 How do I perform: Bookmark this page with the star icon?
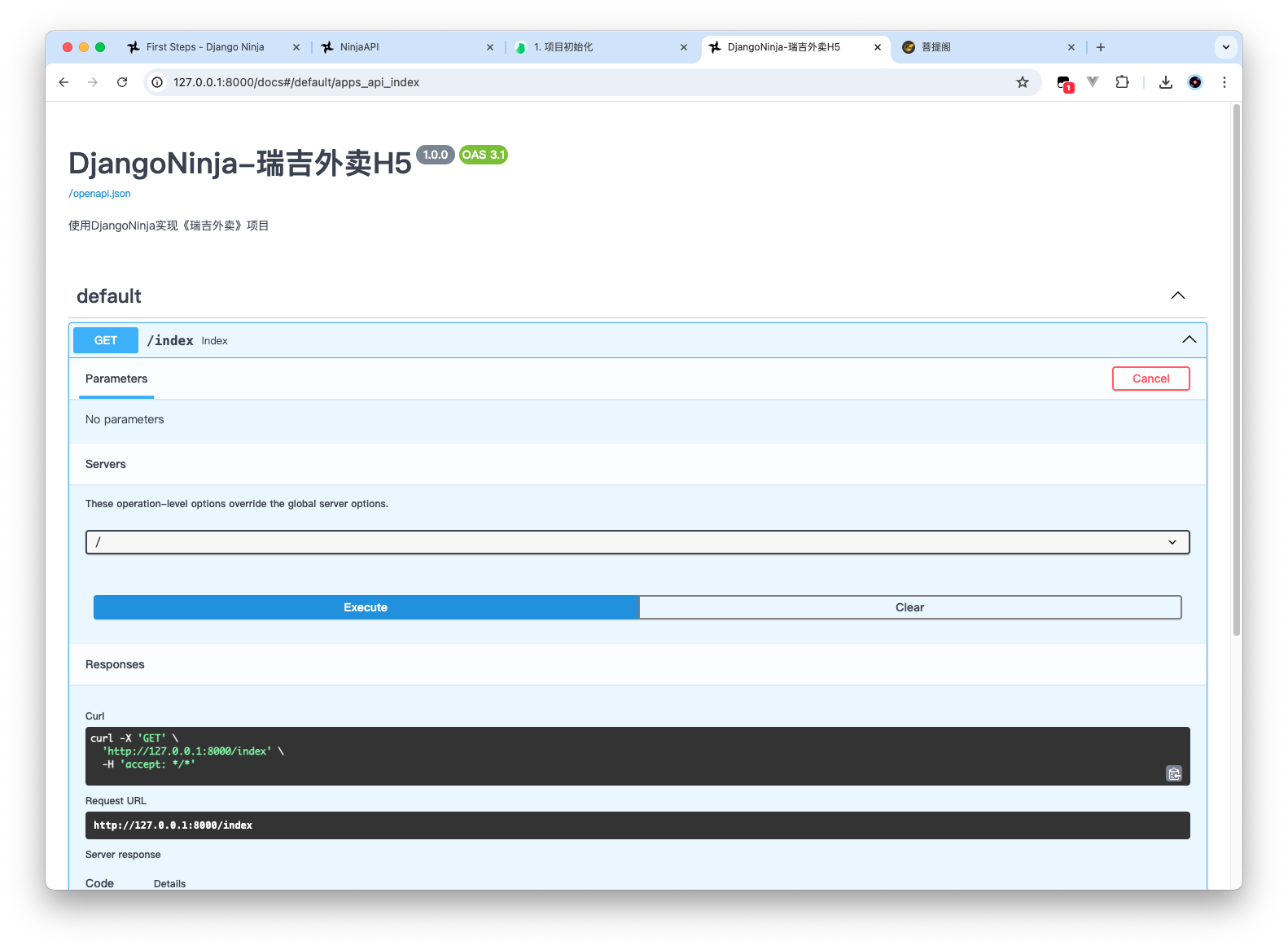(x=1023, y=82)
